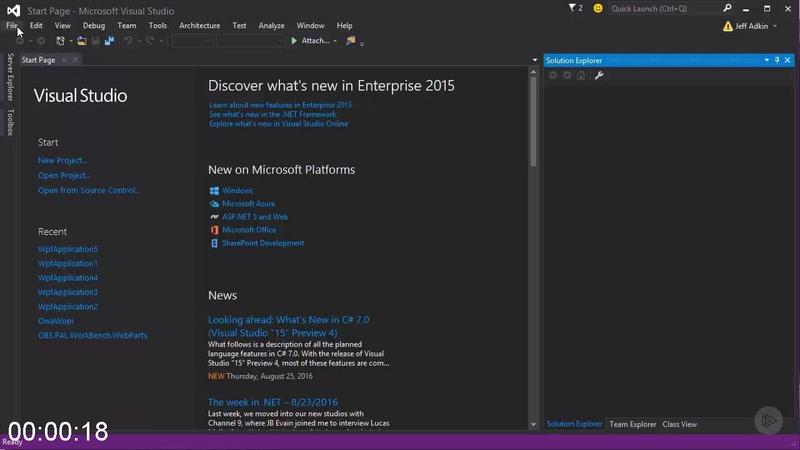800x450 pixels.
Task: Click the Start Page vertical scrollbar thumb
Action: tap(533, 121)
